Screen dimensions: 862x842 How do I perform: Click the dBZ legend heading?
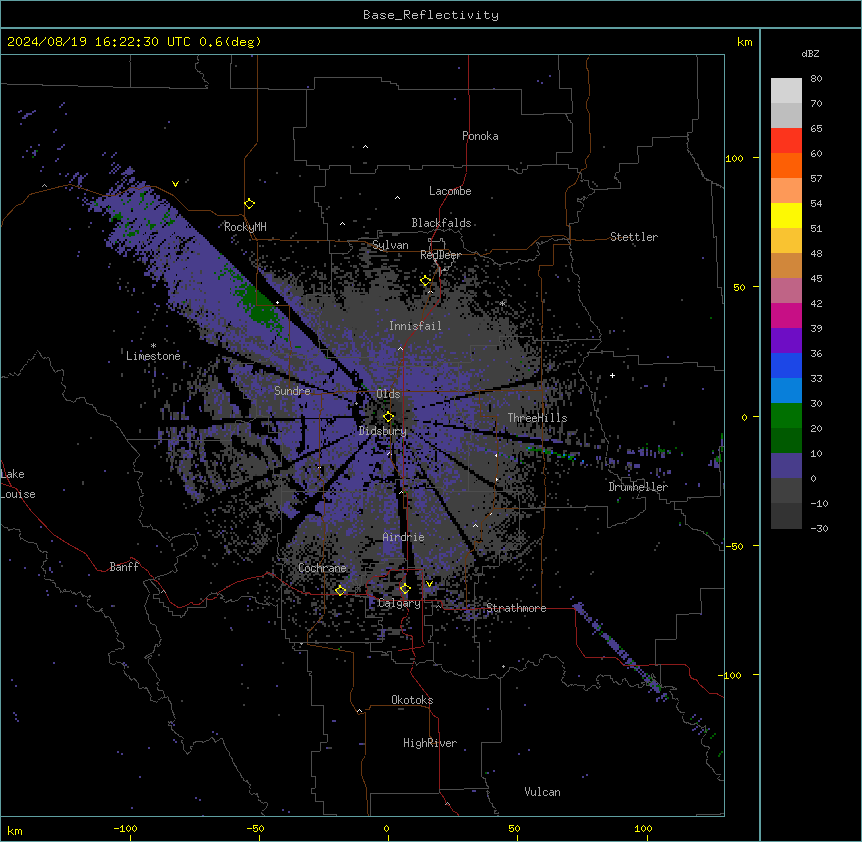point(810,53)
